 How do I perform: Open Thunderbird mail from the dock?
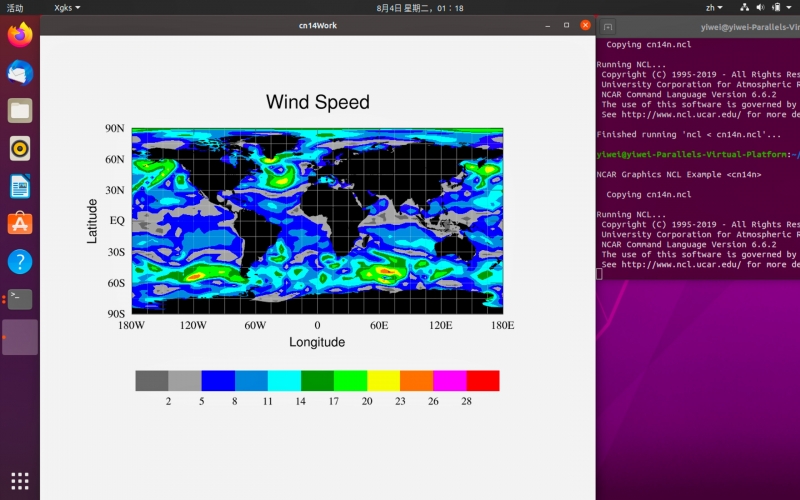[20, 73]
